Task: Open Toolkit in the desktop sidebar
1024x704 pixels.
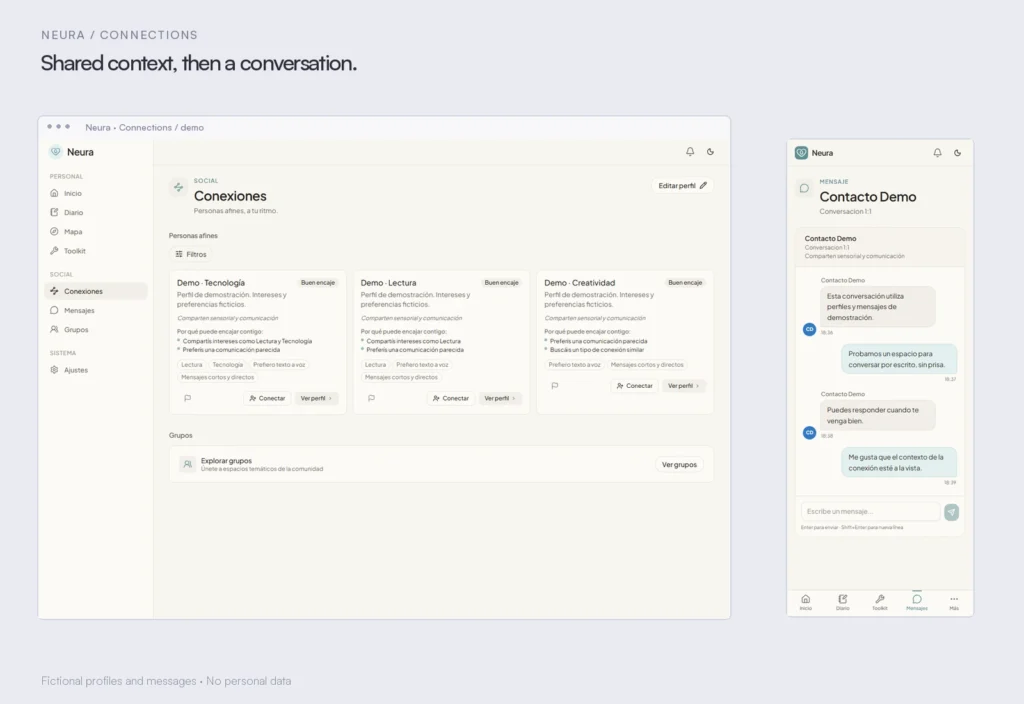Action: coord(95,251)
